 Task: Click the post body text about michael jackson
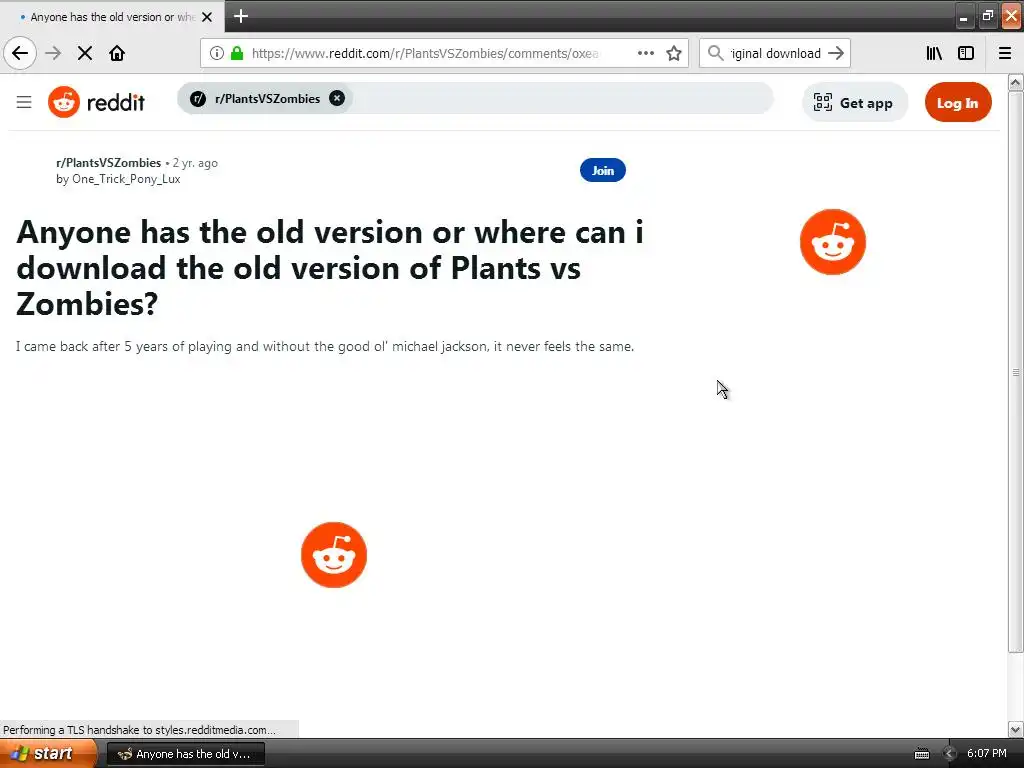(x=325, y=346)
